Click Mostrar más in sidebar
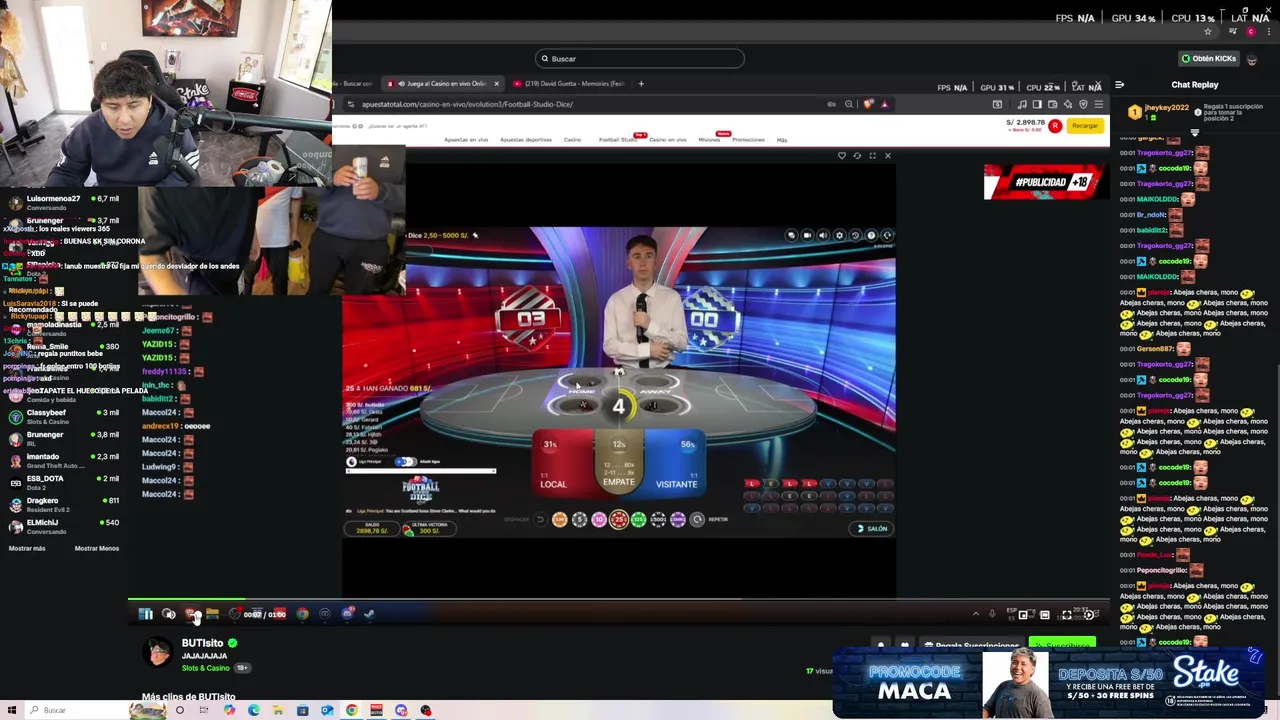 (x=27, y=548)
